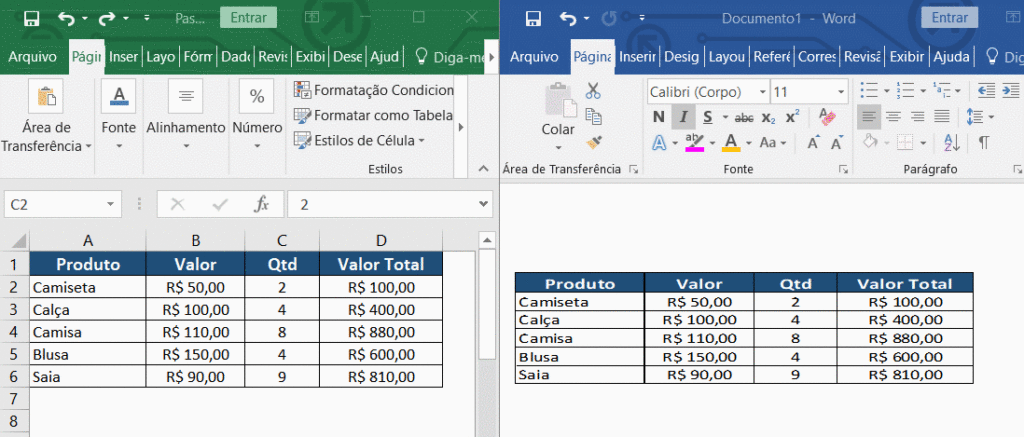Open the Arquivo tab in Excel
Image resolution: width=1024 pixels, height=437 pixels.
[x=33, y=57]
